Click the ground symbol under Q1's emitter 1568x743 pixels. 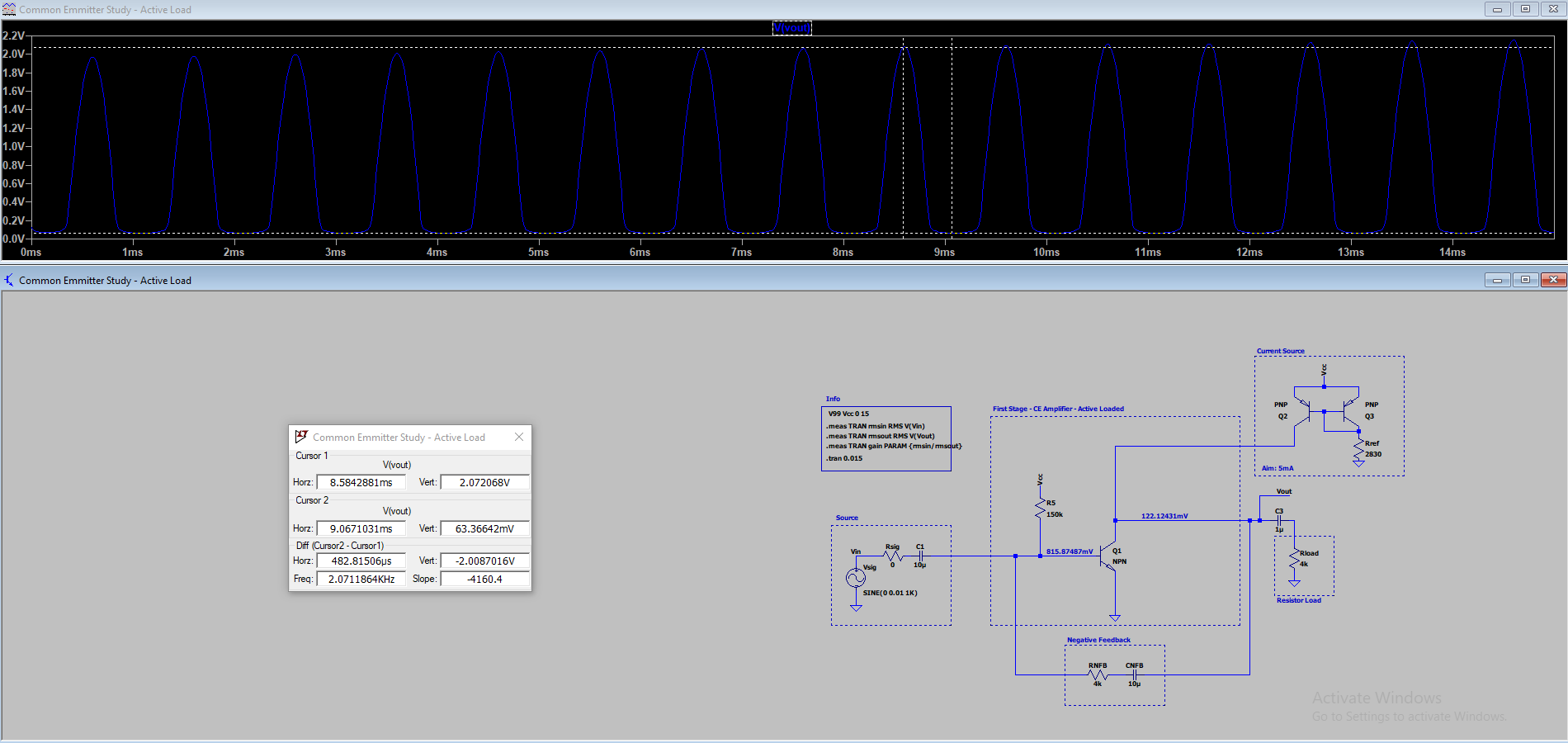[1115, 618]
